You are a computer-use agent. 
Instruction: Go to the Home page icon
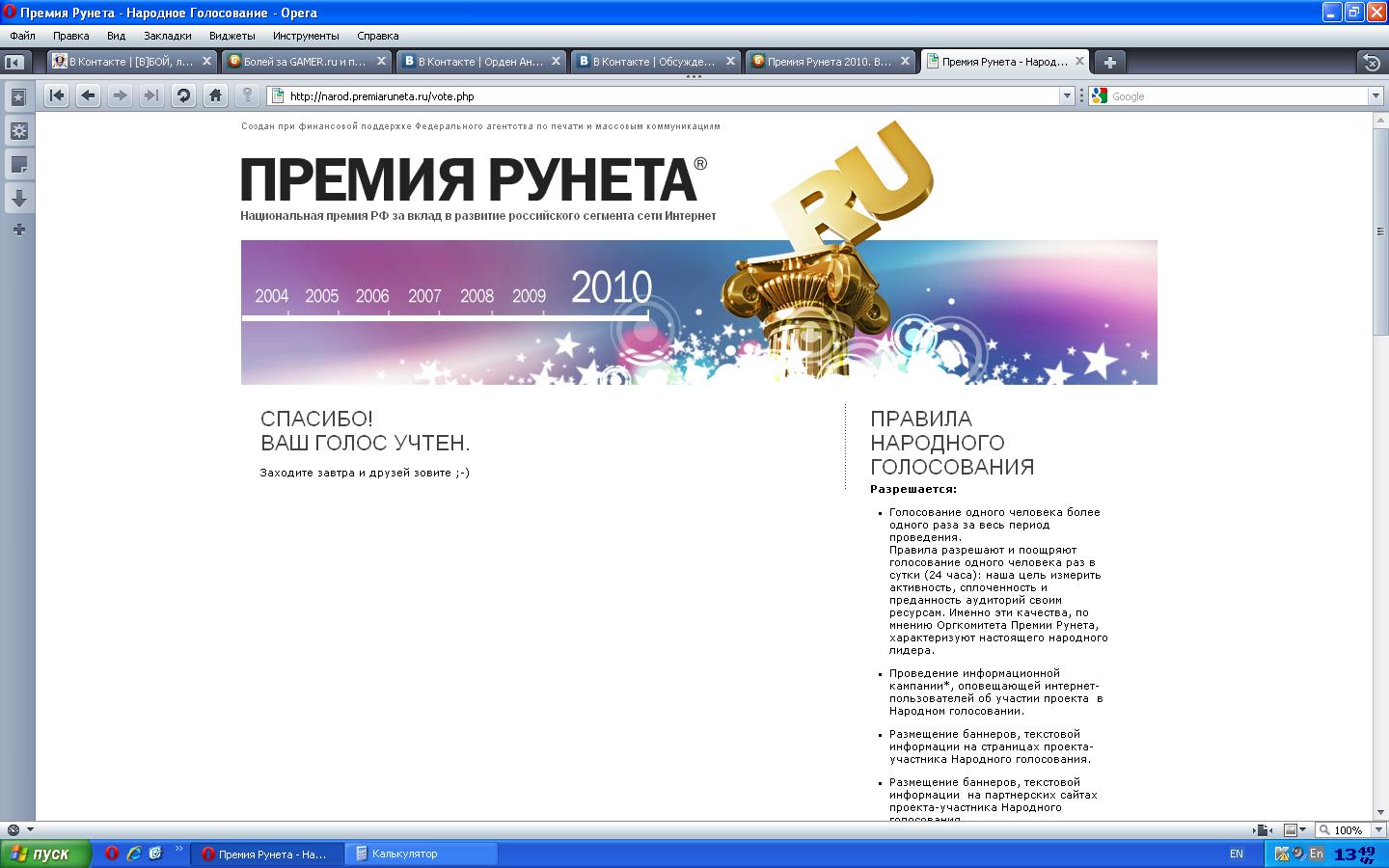coord(215,95)
